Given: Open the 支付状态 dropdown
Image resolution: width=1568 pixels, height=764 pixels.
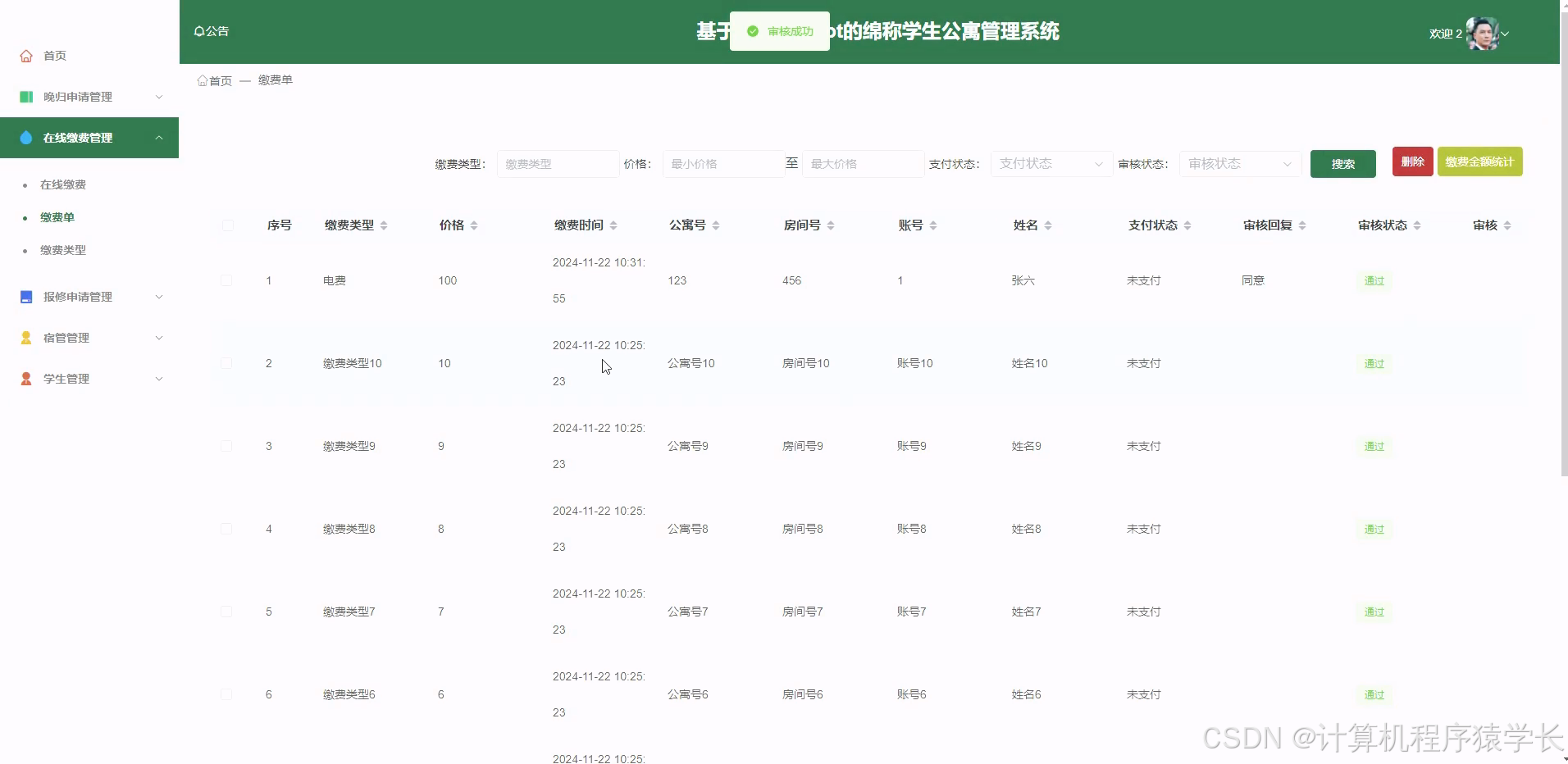Looking at the screenshot, I should pyautogui.click(x=1050, y=164).
